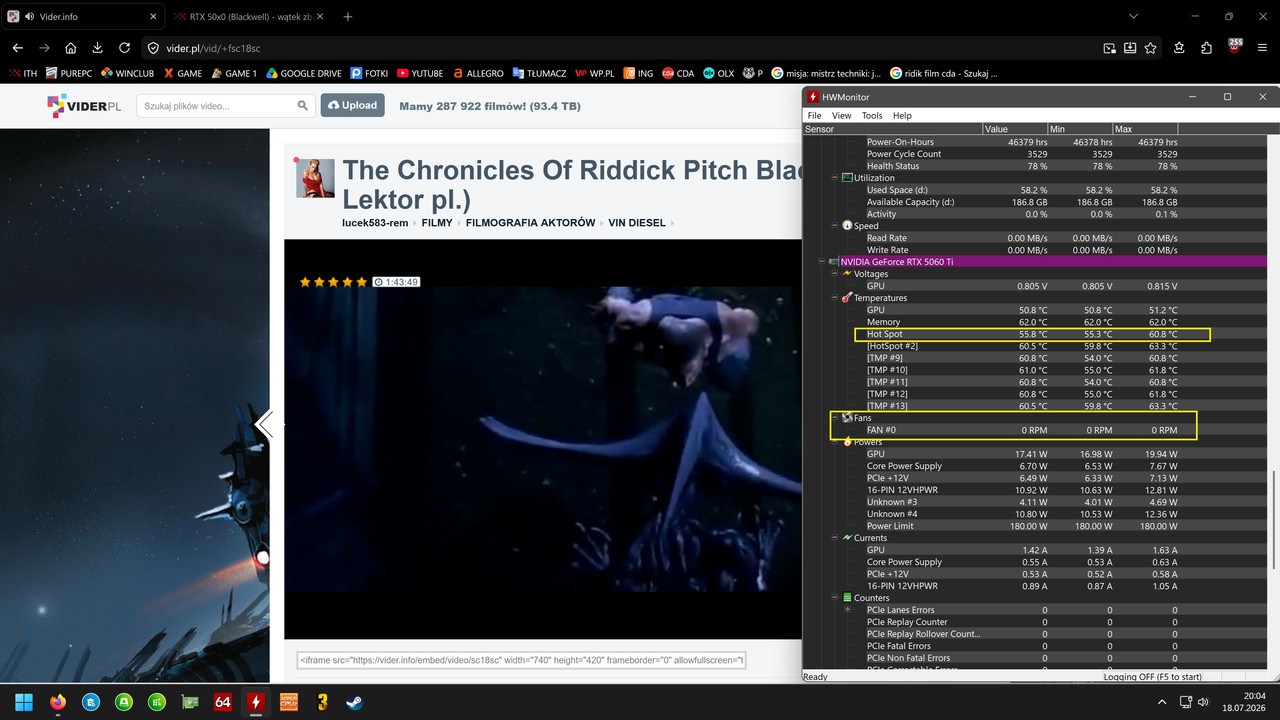Open the Tools menu in HWMonitor
The image size is (1280, 720).
[x=872, y=116]
